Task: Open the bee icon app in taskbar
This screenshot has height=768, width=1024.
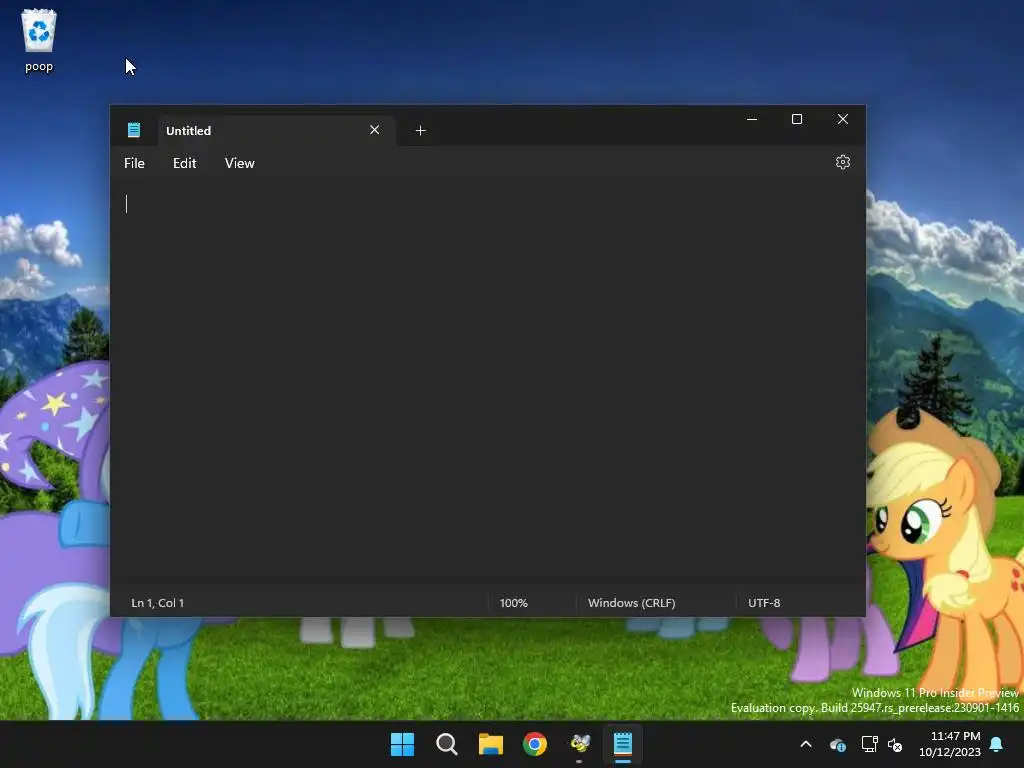Action: click(579, 744)
